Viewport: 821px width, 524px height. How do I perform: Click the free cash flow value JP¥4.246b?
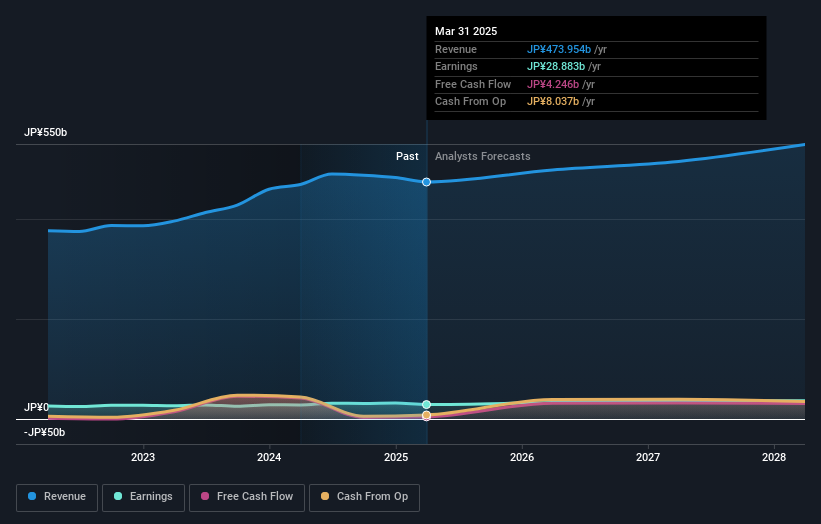pyautogui.click(x=553, y=84)
